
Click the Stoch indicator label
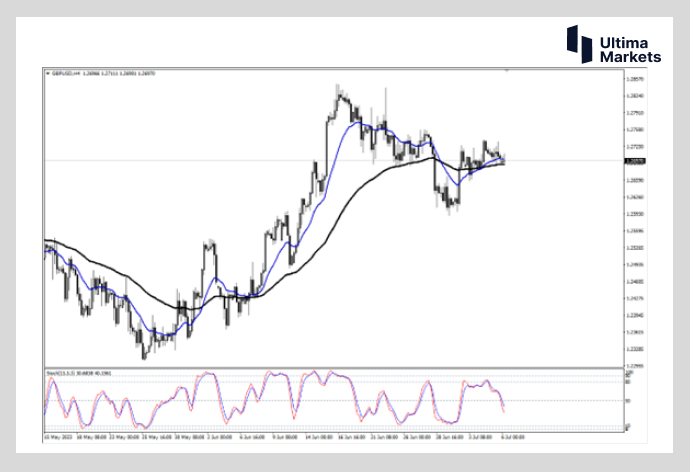click(79, 373)
